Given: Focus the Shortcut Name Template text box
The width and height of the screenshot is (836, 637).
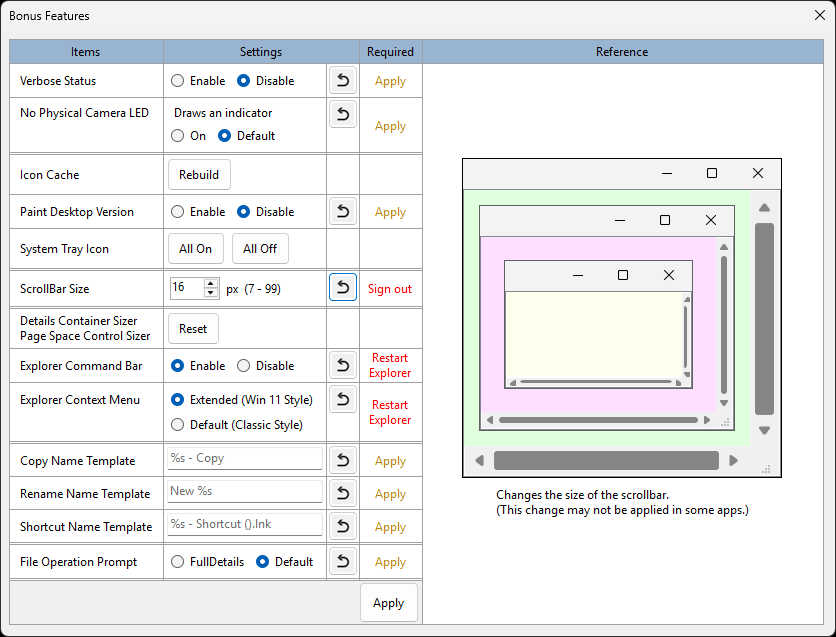Looking at the screenshot, I should (245, 525).
